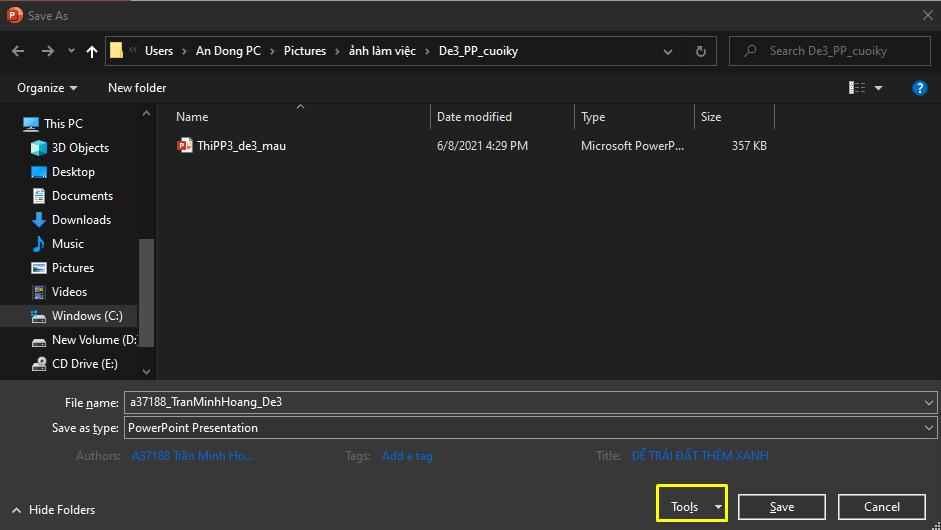941x530 pixels.
Task: Create a New folder
Action: [x=137, y=88]
